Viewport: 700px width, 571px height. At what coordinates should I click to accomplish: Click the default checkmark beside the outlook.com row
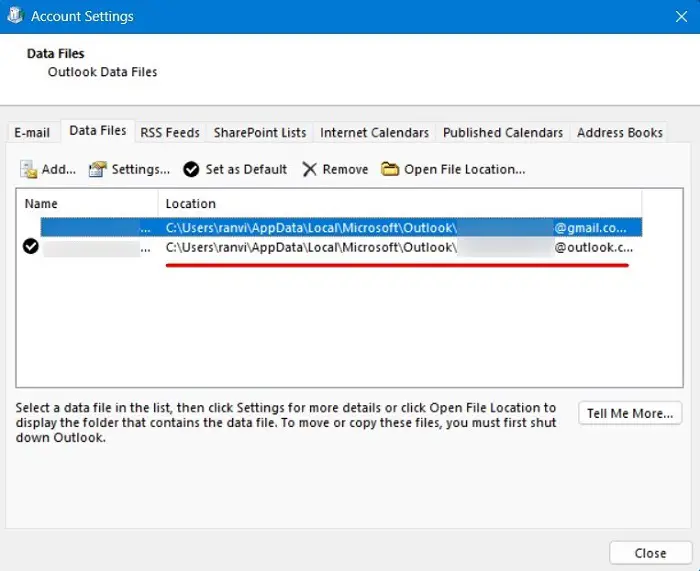click(31, 246)
